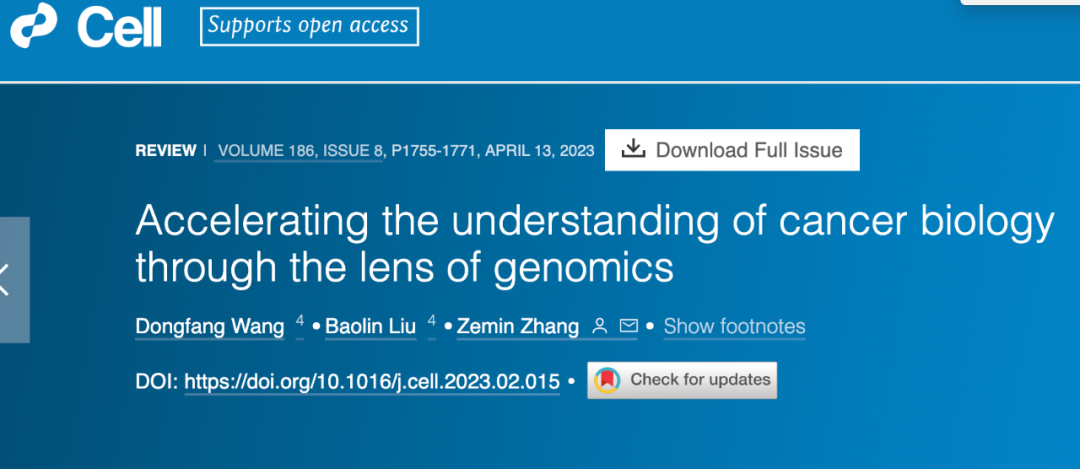Click the download arrow icon
Screen dimensions: 1080x469
(x=633, y=150)
